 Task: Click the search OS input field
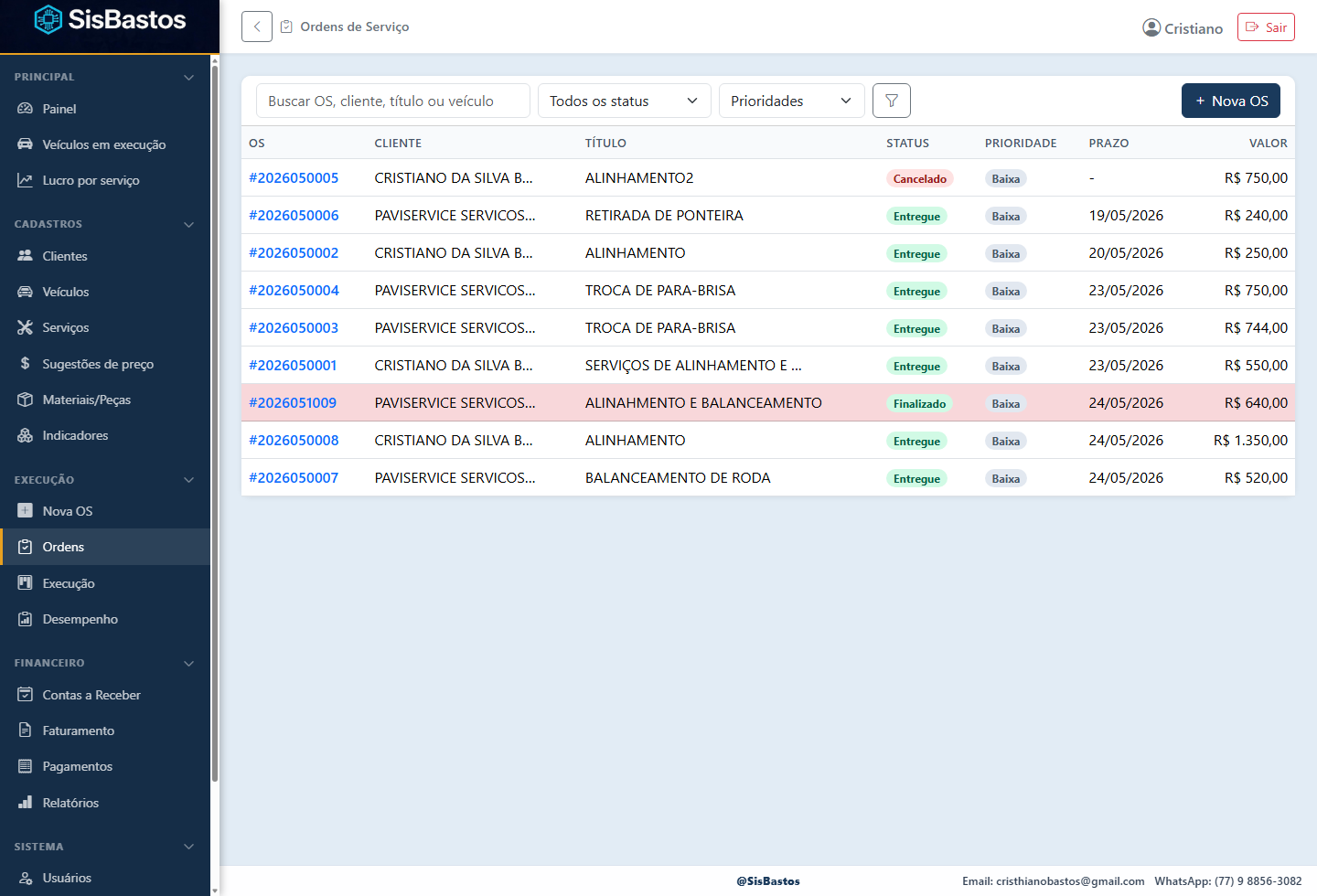coord(393,101)
